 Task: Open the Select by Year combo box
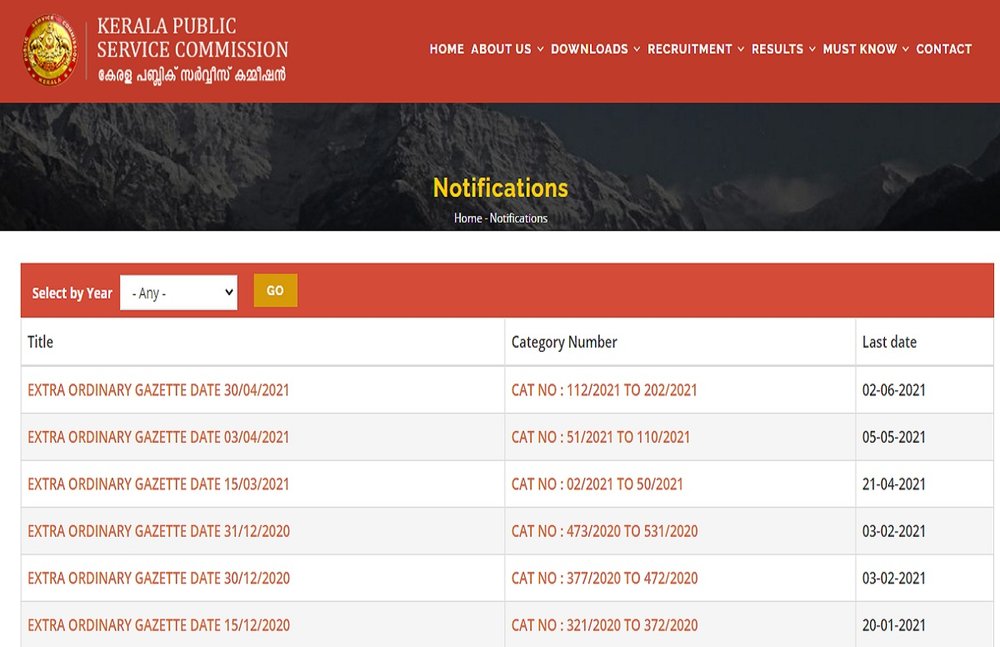[179, 293]
